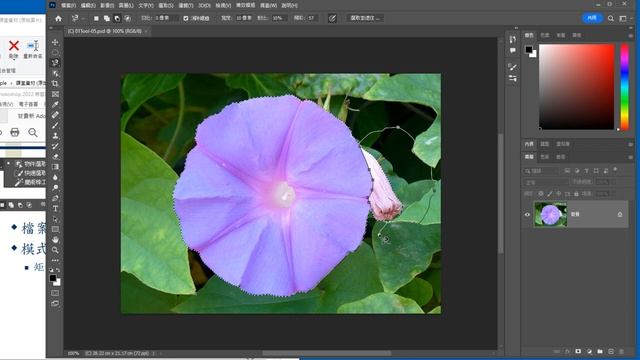Select the Gradient tool
Viewport: 640px width, 360px height.
55,167
